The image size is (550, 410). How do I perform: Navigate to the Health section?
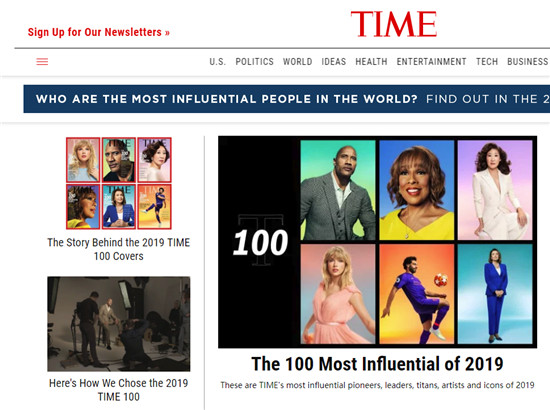371,62
